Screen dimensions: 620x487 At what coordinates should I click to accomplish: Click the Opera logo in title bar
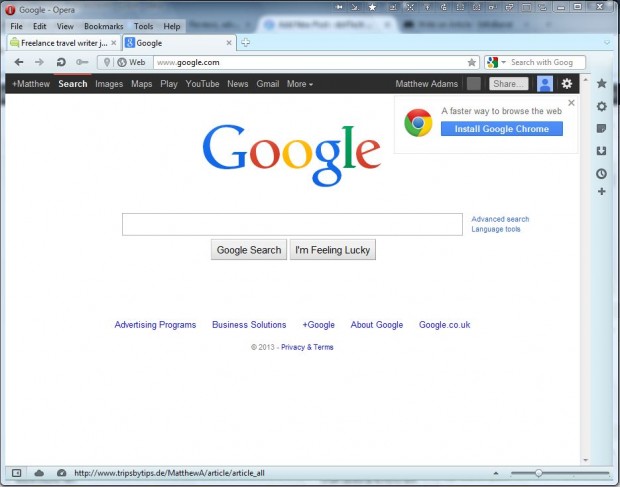pyautogui.click(x=10, y=10)
